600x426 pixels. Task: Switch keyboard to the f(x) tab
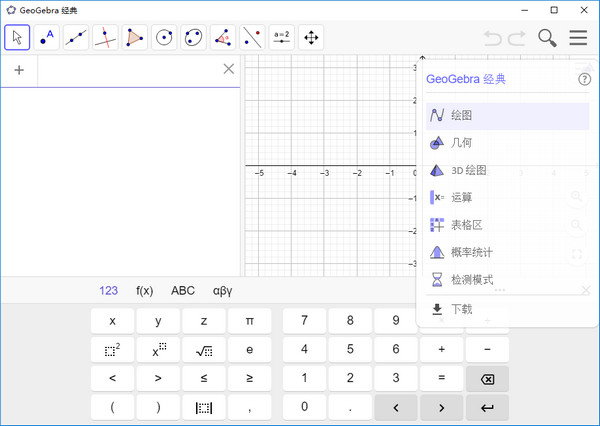pos(145,291)
